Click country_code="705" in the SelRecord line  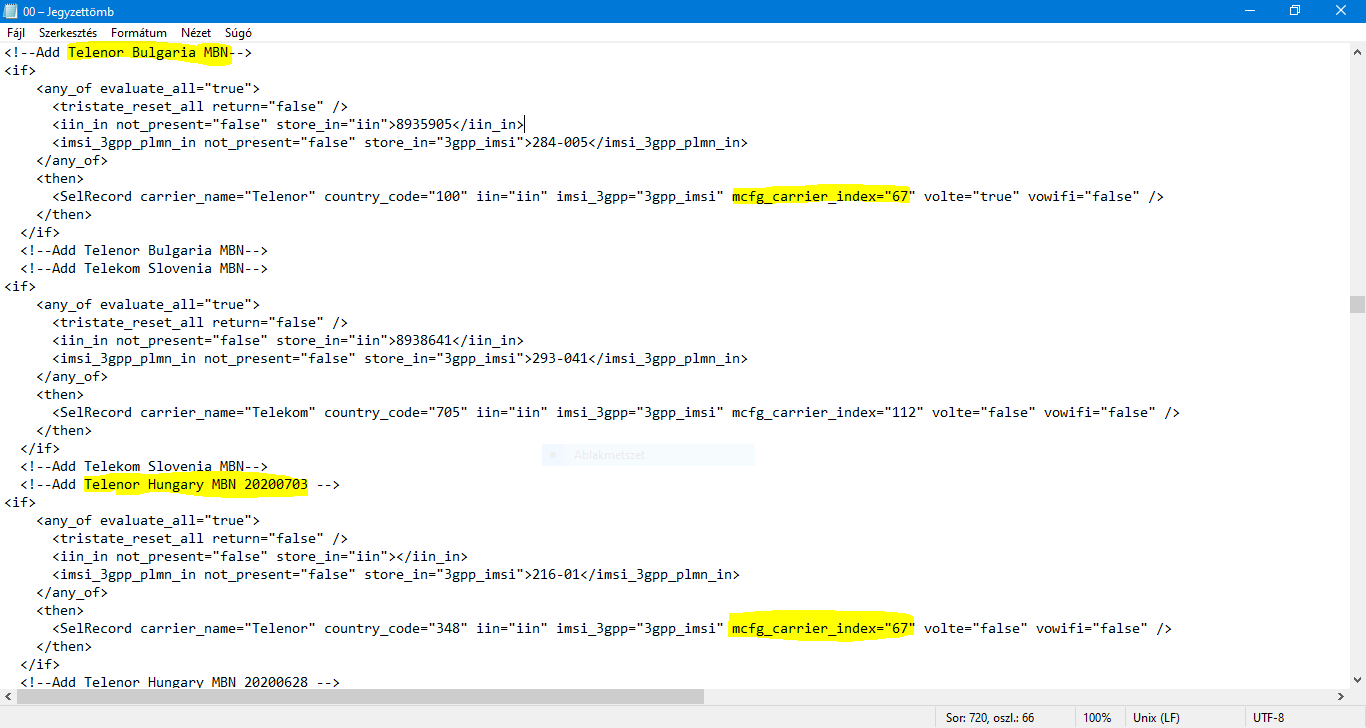(396, 413)
